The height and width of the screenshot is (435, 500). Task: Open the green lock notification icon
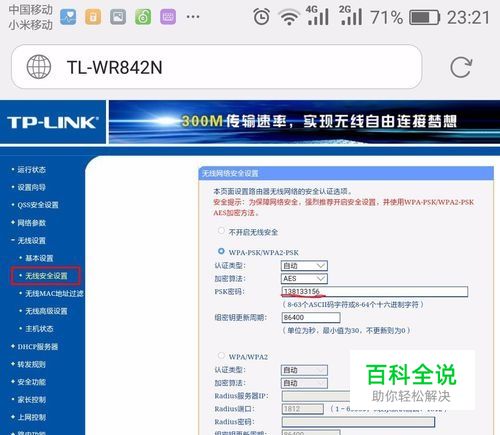[x=143, y=17]
